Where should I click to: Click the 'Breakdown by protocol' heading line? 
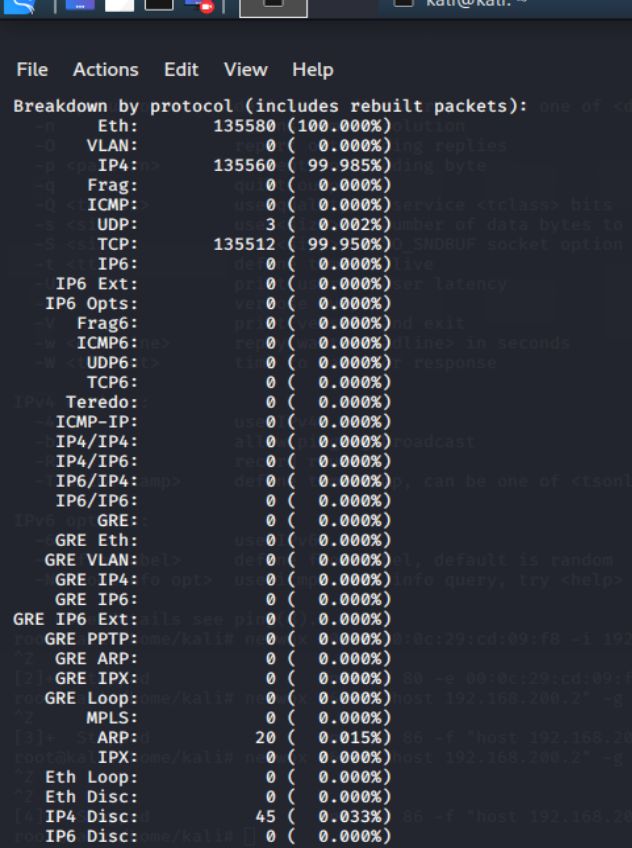[x=270, y=106]
